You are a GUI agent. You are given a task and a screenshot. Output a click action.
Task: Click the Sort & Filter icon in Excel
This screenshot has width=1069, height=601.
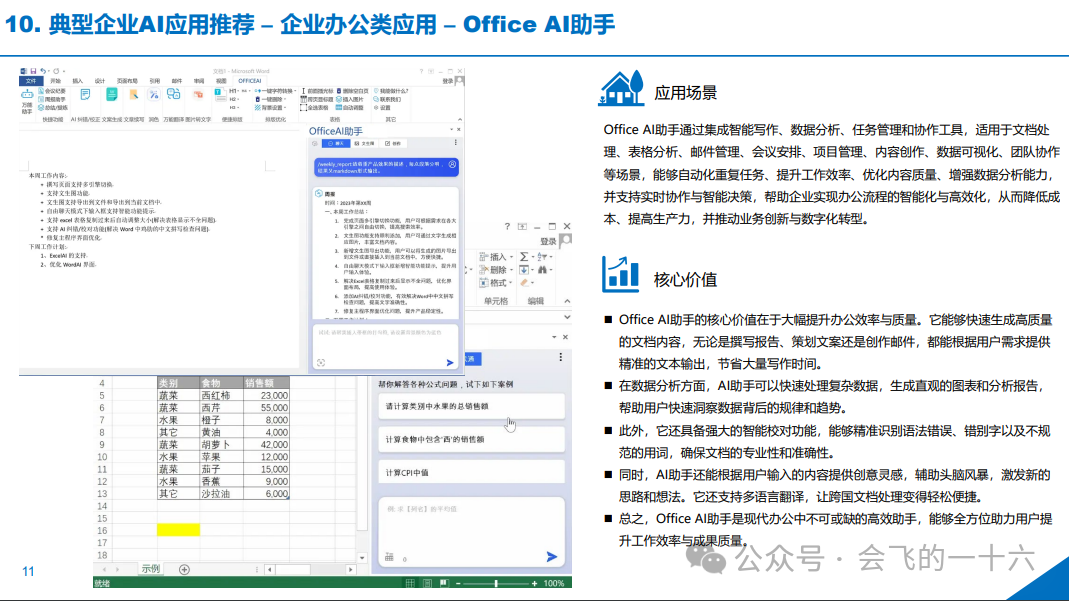543,256
